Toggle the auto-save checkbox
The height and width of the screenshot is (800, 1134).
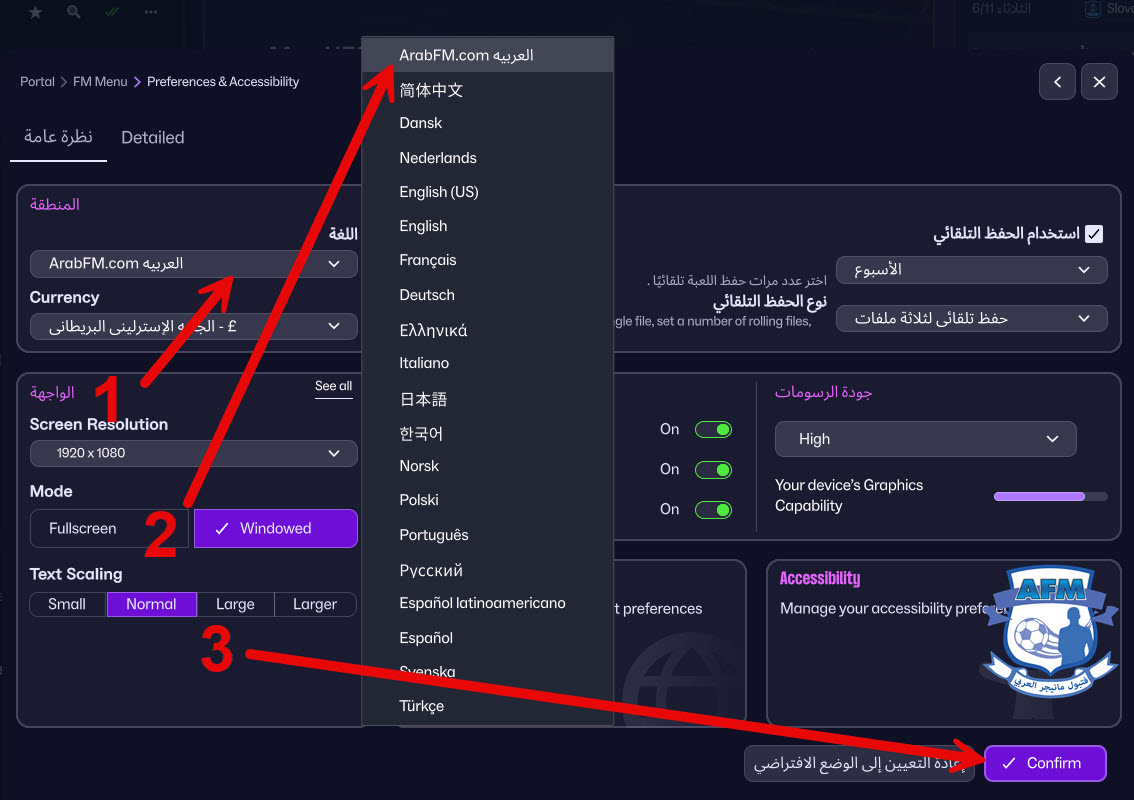[x=1094, y=234]
